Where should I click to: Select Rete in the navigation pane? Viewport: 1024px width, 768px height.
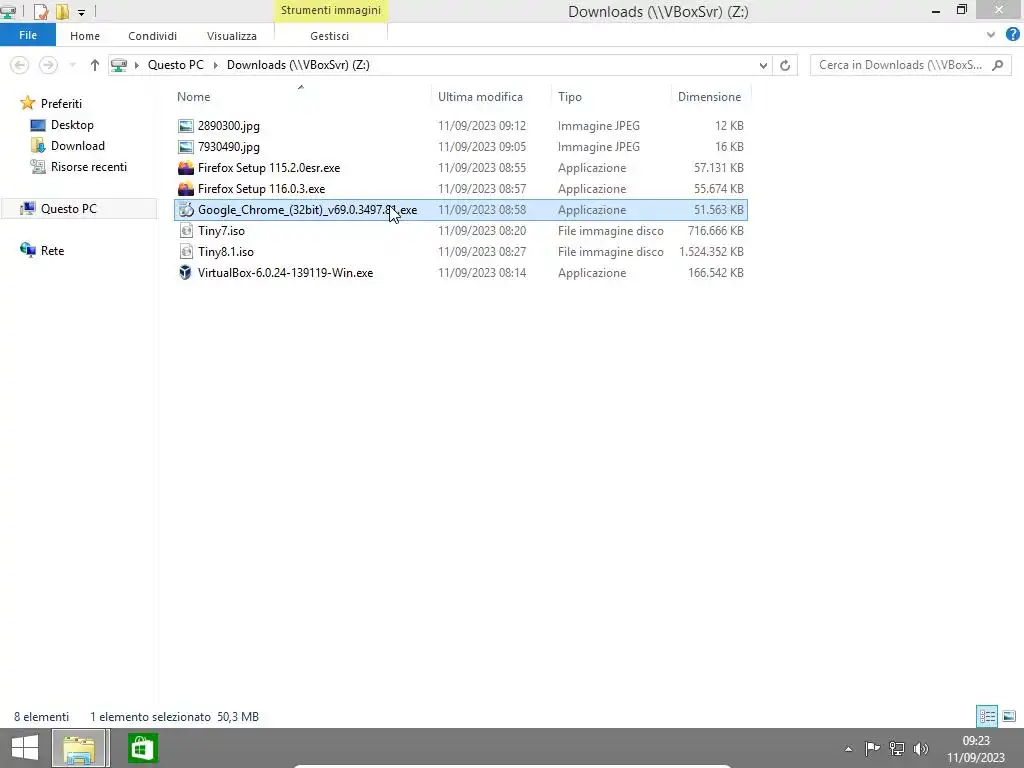(x=52, y=251)
